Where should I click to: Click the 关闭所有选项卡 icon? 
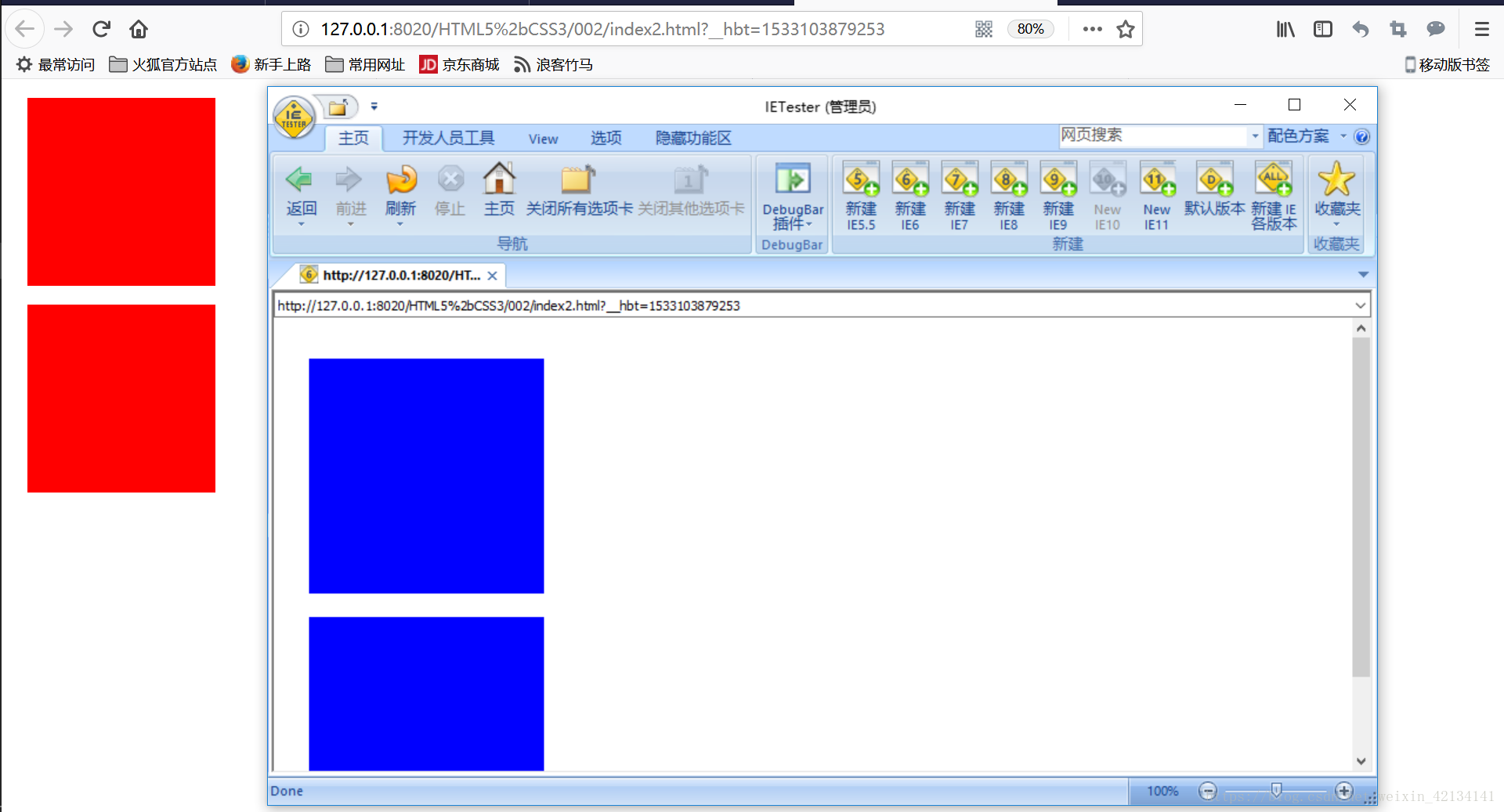tap(577, 186)
